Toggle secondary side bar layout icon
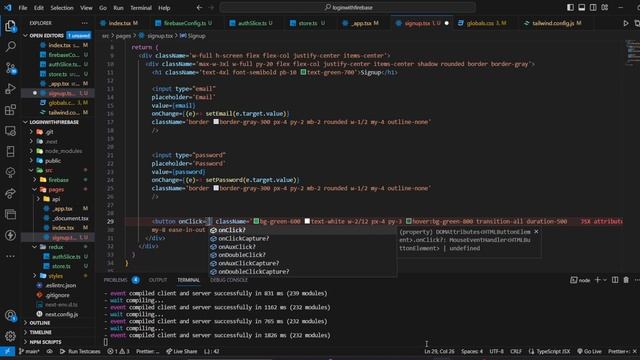Image resolution: width=640 pixels, height=360 pixels. pos(593,7)
